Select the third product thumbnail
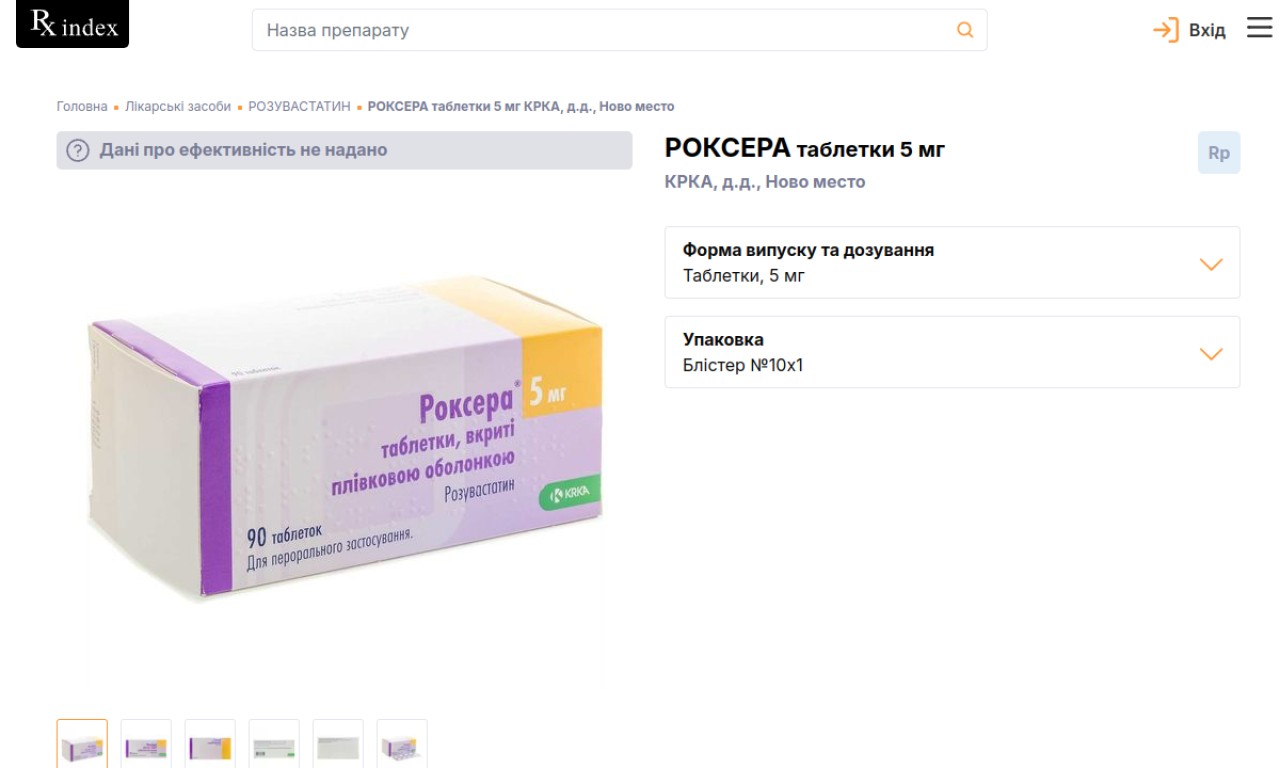The height and width of the screenshot is (768, 1280). point(210,745)
